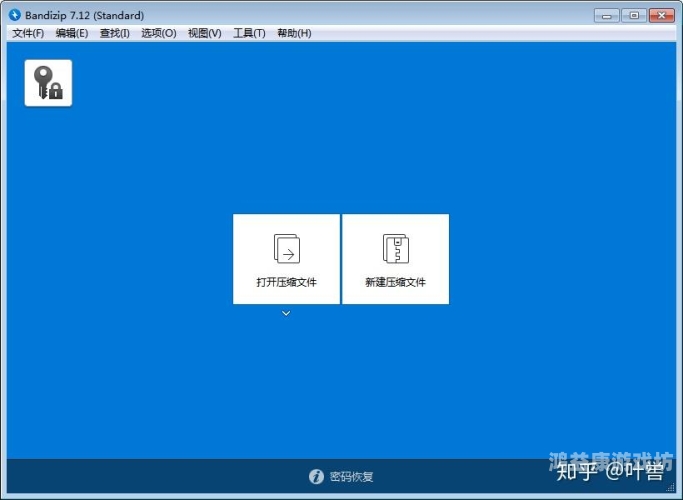Open the 帮助(H) menu

[294, 33]
